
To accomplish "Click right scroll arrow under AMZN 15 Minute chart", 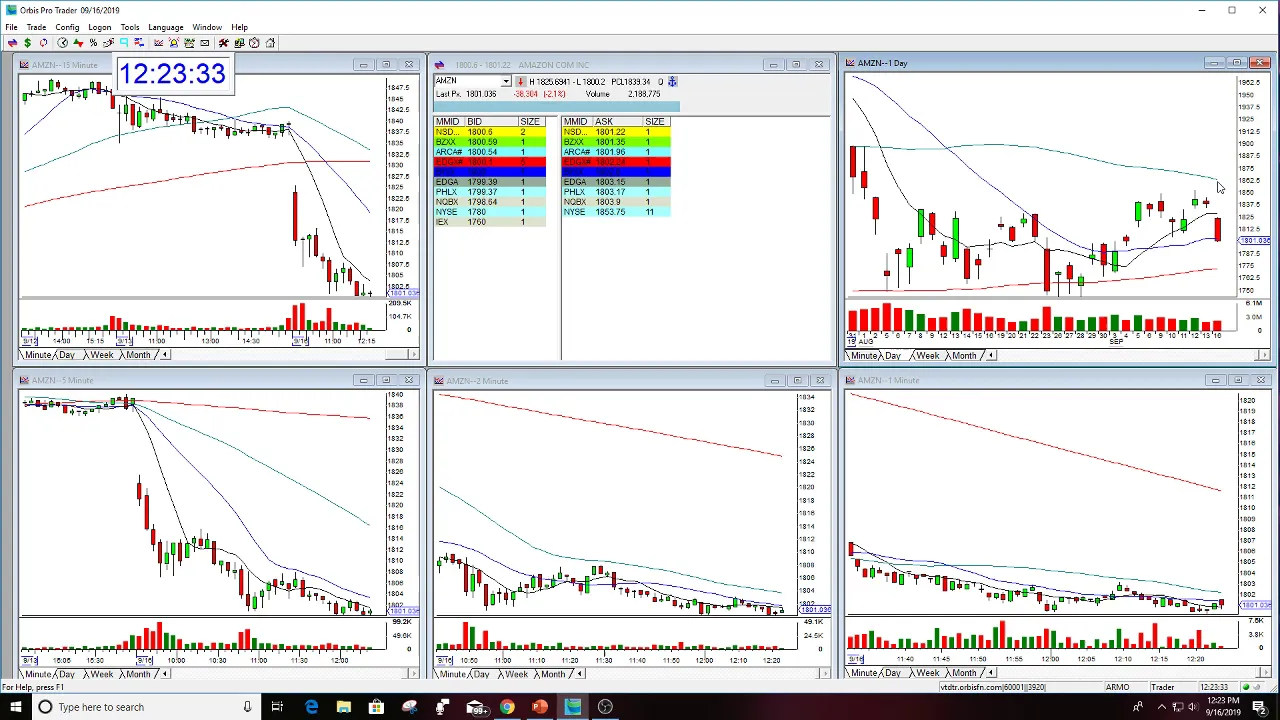I will click(x=415, y=355).
